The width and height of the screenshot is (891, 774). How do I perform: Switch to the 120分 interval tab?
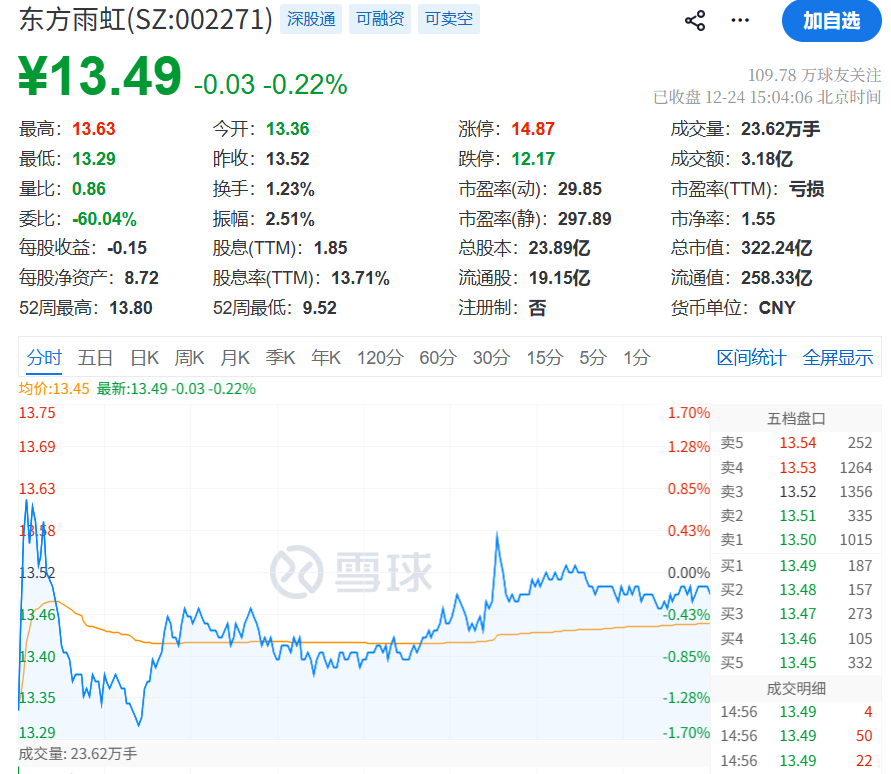[x=379, y=358]
